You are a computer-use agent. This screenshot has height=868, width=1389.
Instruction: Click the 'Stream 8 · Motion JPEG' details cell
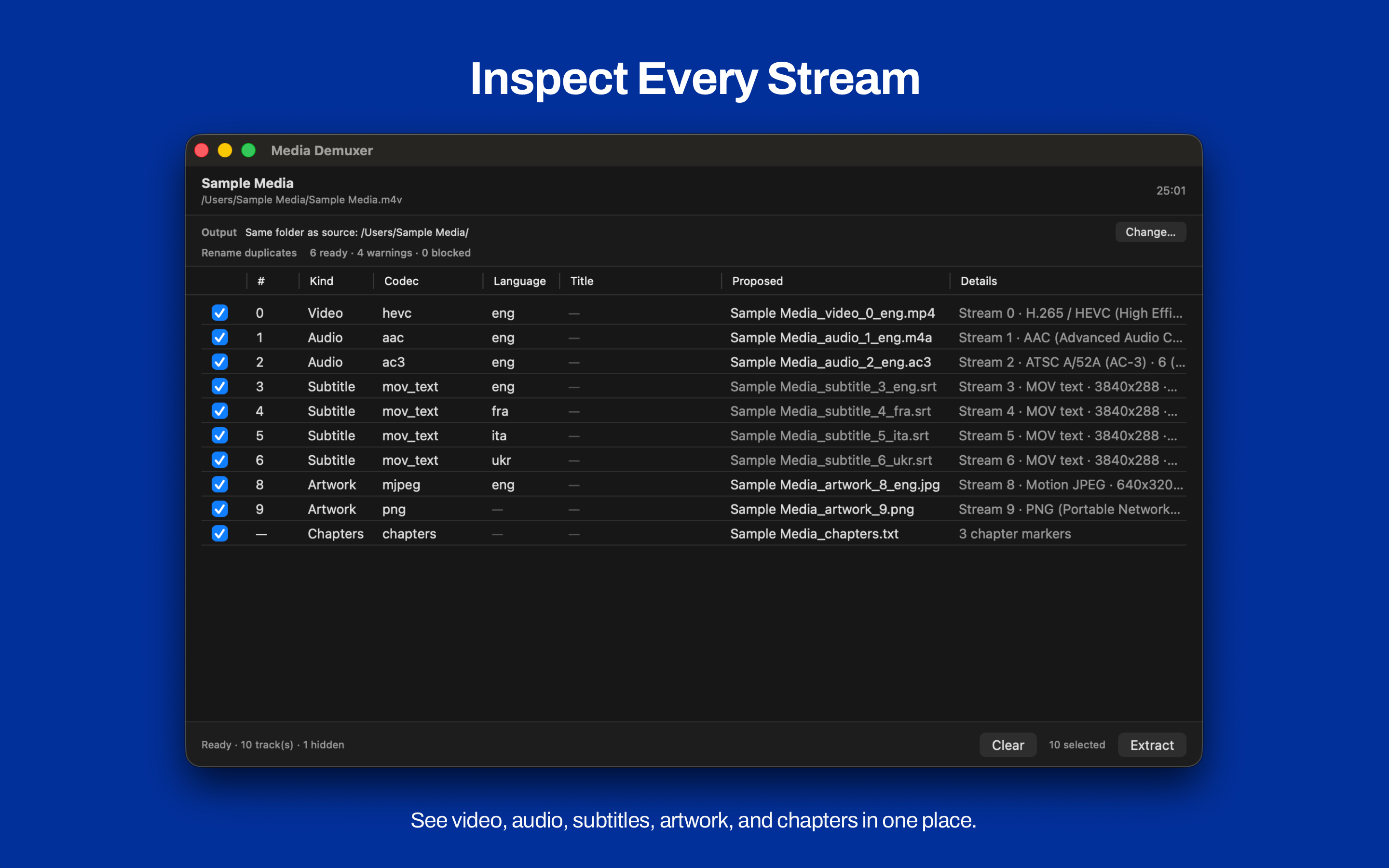1071,485
